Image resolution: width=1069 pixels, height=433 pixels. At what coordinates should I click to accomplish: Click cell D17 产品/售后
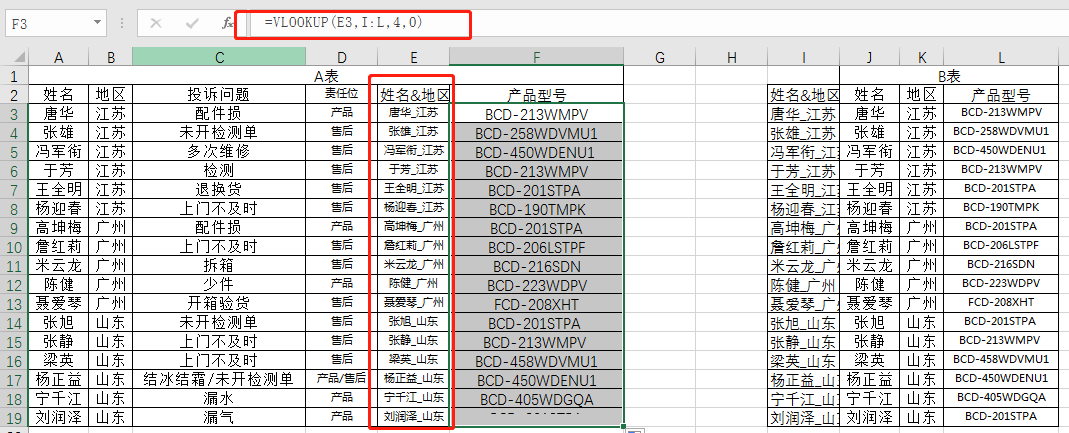click(342, 378)
